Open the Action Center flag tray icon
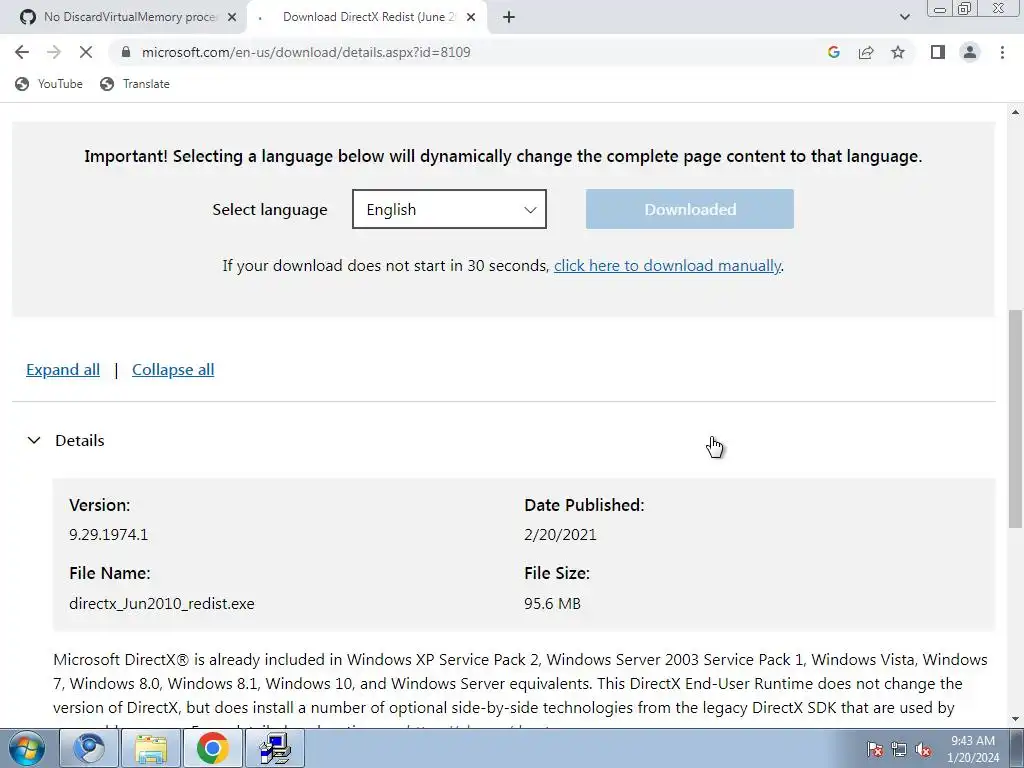Viewport: 1024px width, 768px height. click(x=875, y=749)
